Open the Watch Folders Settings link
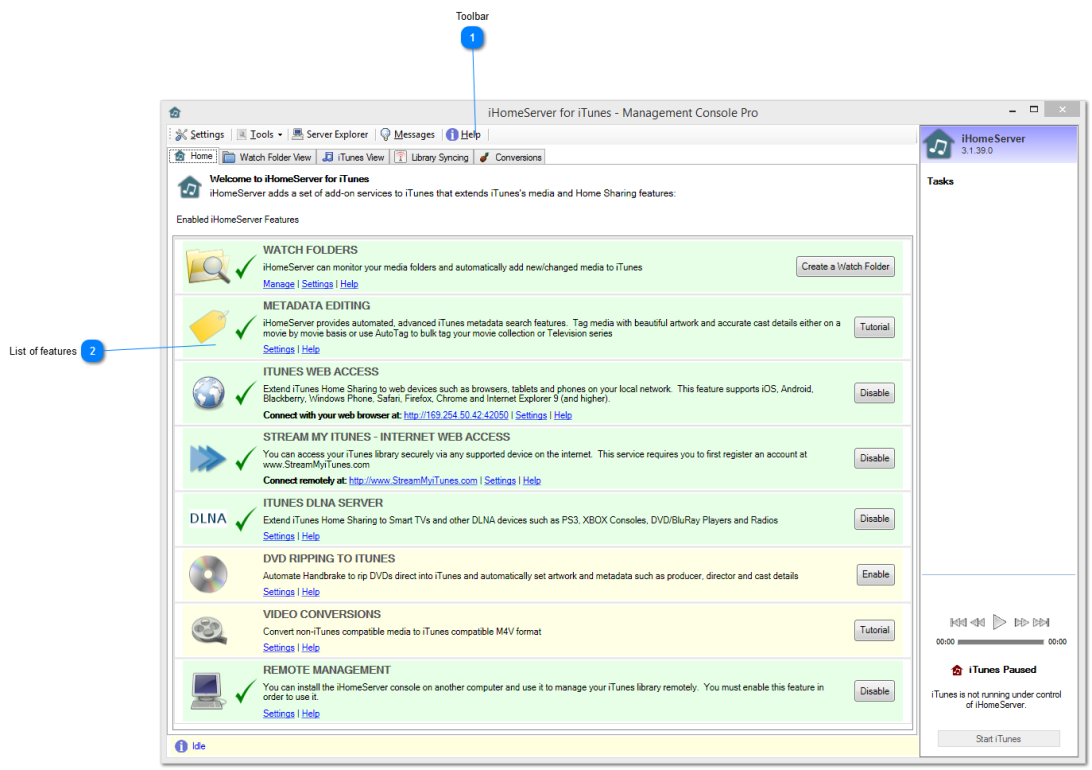The width and height of the screenshot is (1092, 770). pyautogui.click(x=317, y=284)
